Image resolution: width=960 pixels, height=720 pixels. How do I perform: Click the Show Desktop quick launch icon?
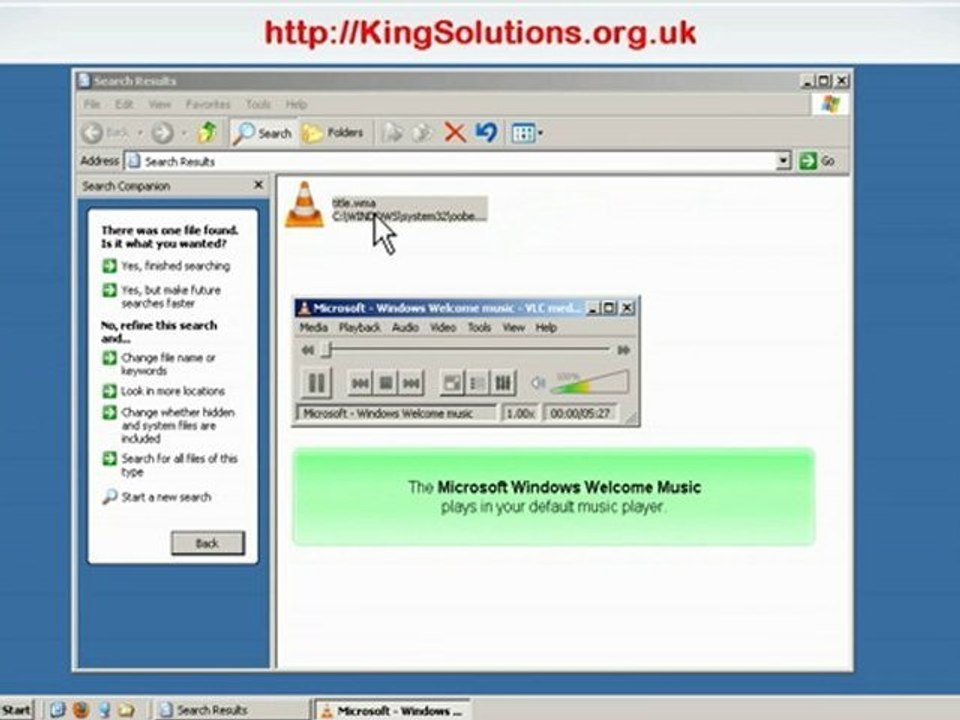58,710
